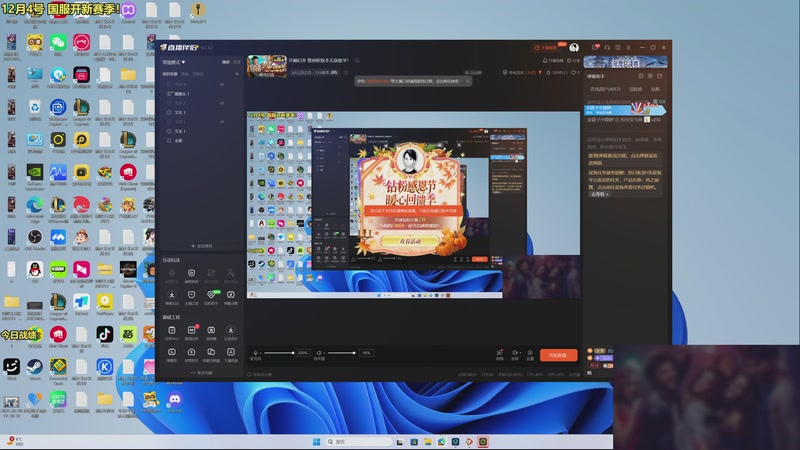800x450 pixels.
Task: Select the 全屏 source row
Action: click(x=200, y=140)
